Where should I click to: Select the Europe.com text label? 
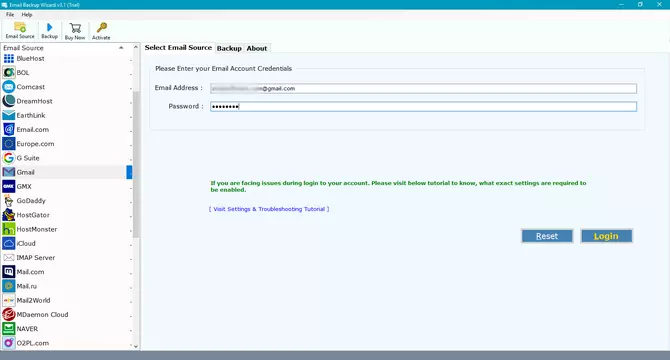[35, 144]
